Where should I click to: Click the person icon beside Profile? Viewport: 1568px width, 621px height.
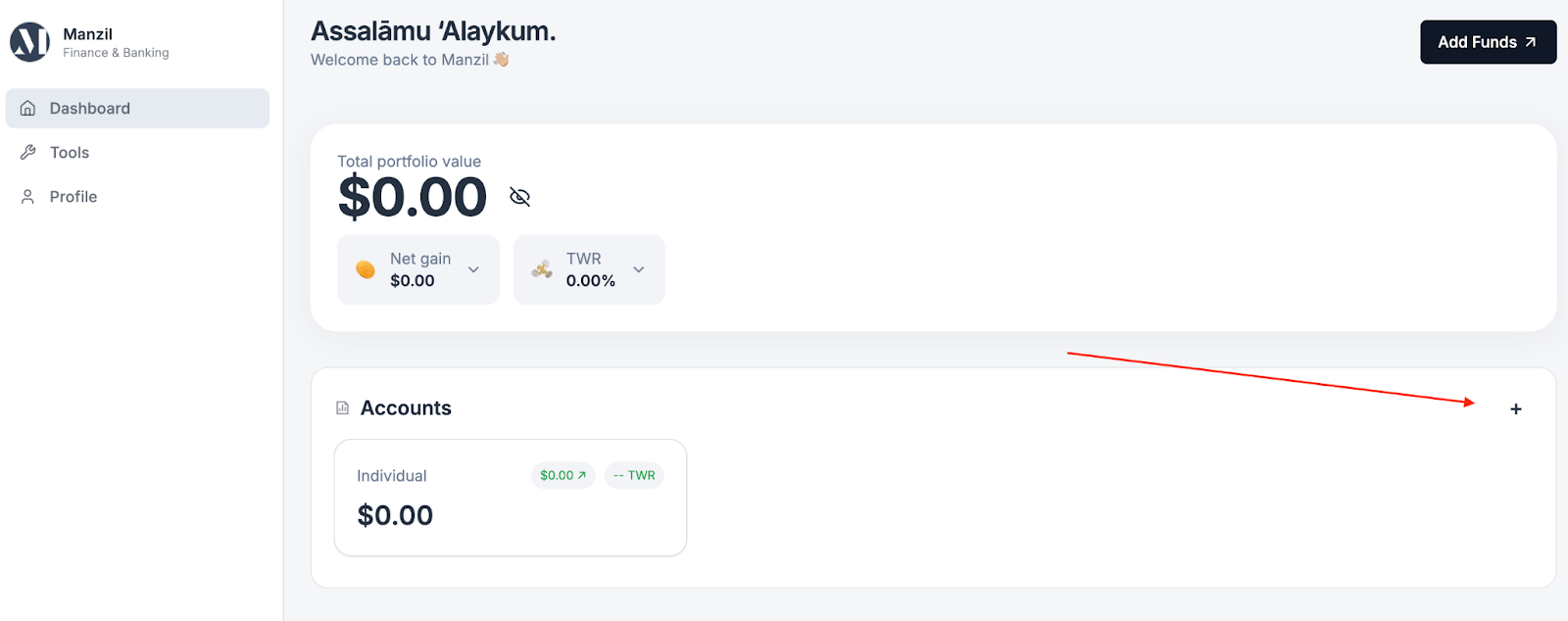(28, 197)
